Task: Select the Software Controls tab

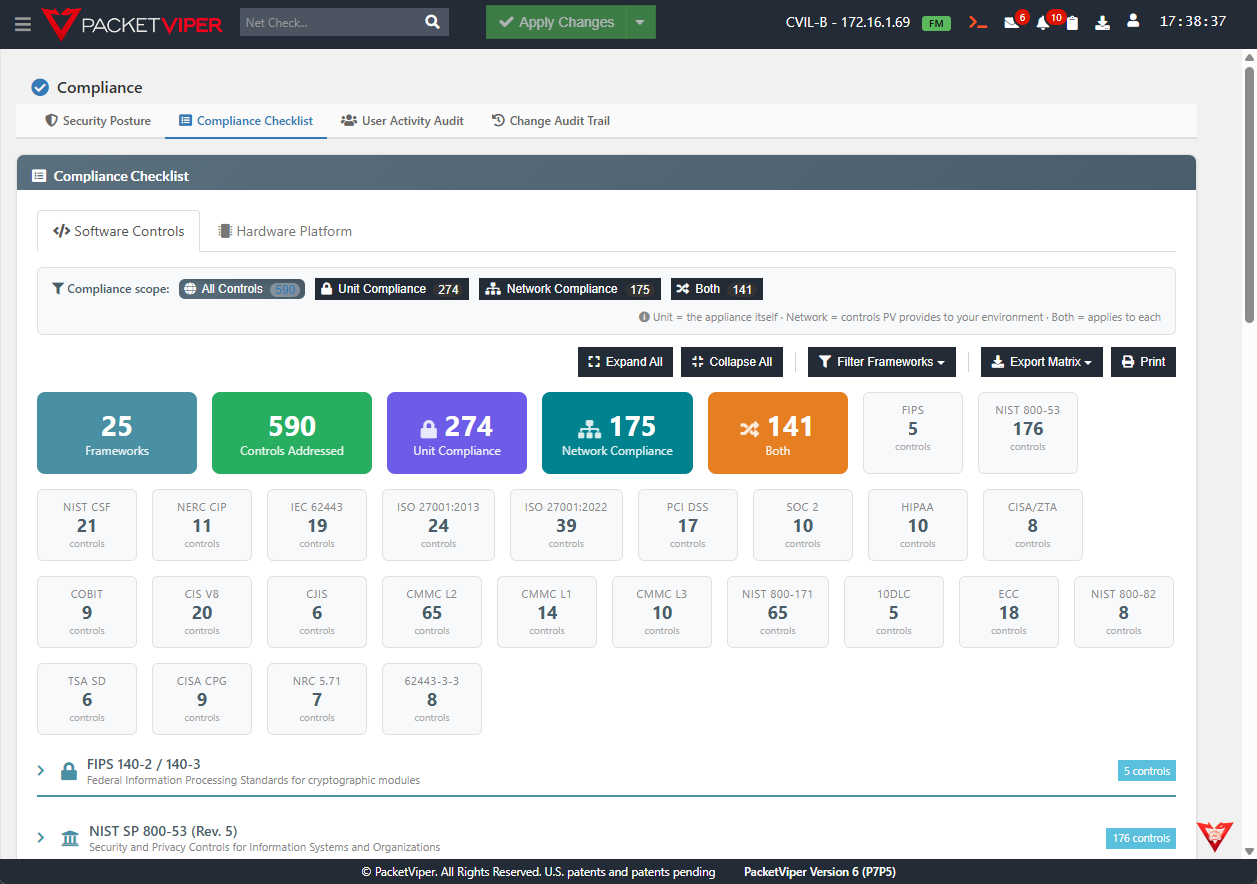Action: 119,231
